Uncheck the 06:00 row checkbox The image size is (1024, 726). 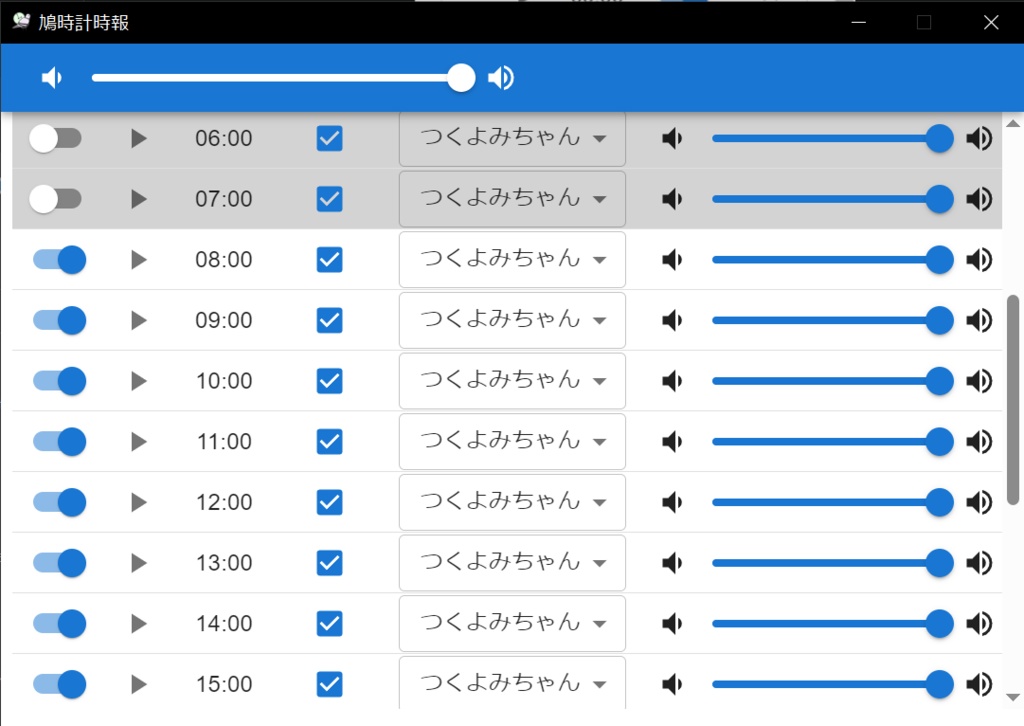click(329, 138)
